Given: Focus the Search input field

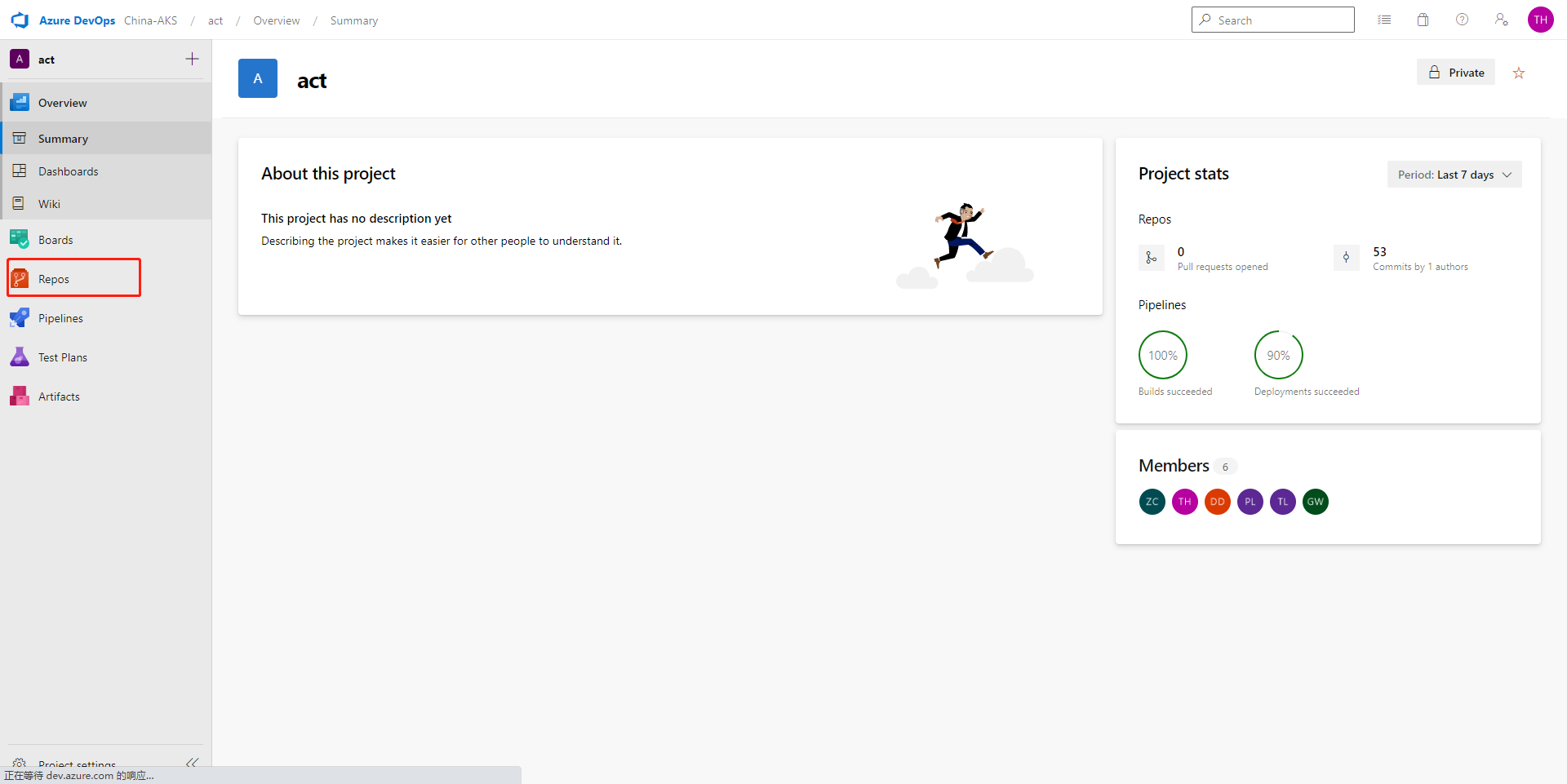Looking at the screenshot, I should 1272,20.
